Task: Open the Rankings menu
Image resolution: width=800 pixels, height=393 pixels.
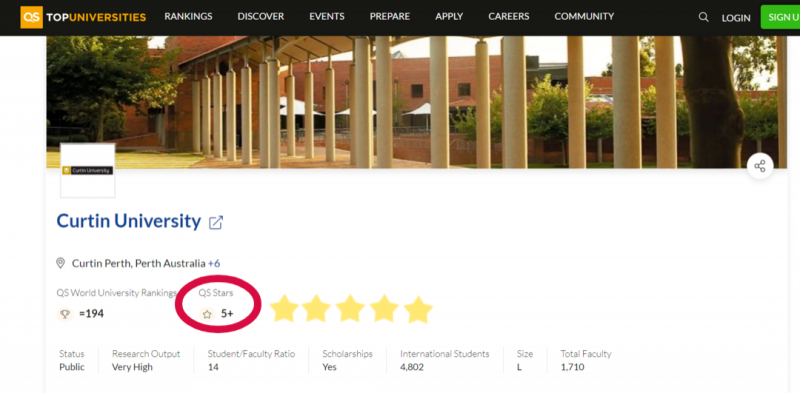Action: 188,16
